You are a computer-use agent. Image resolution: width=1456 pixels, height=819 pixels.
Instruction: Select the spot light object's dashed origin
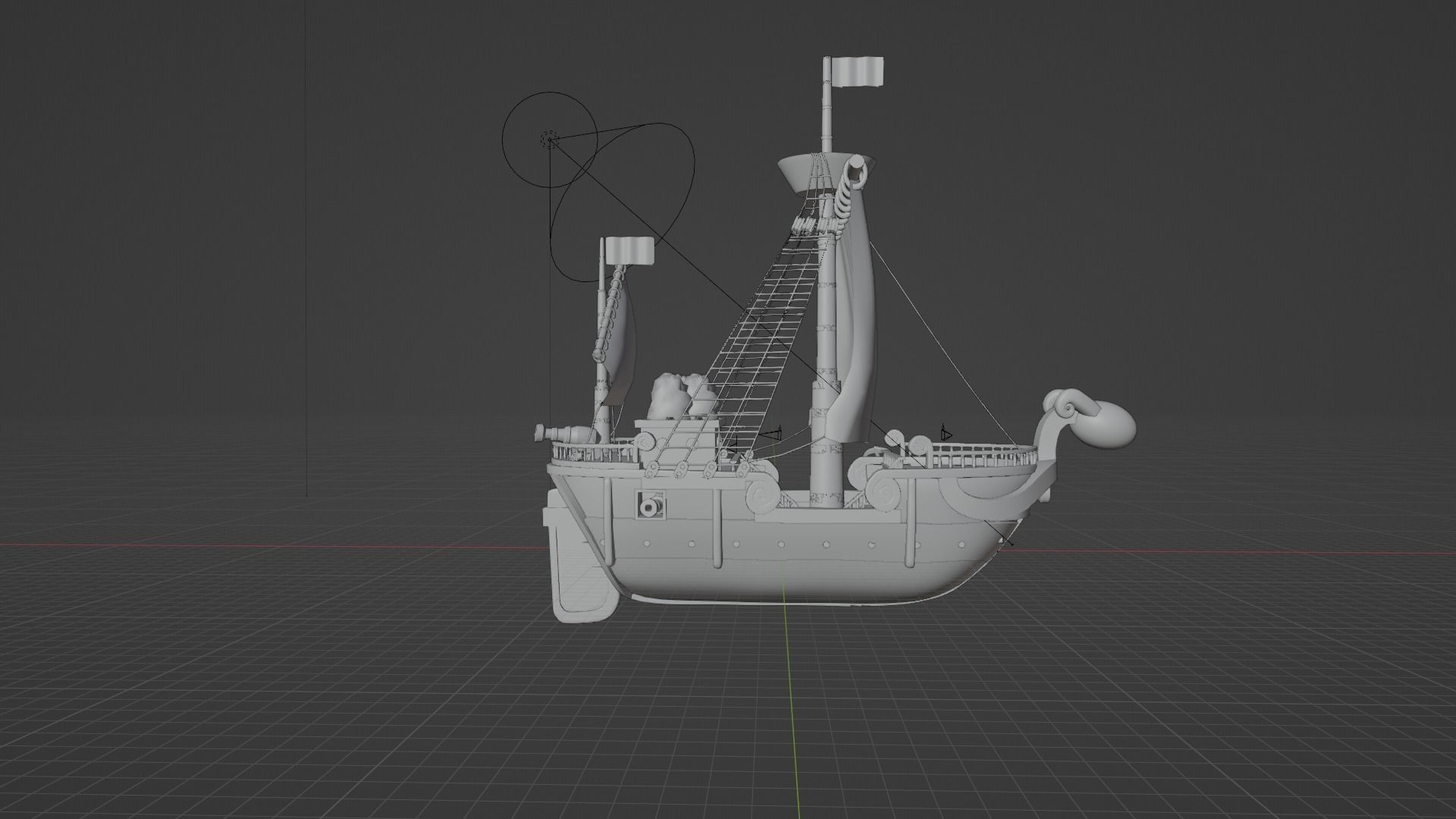549,140
